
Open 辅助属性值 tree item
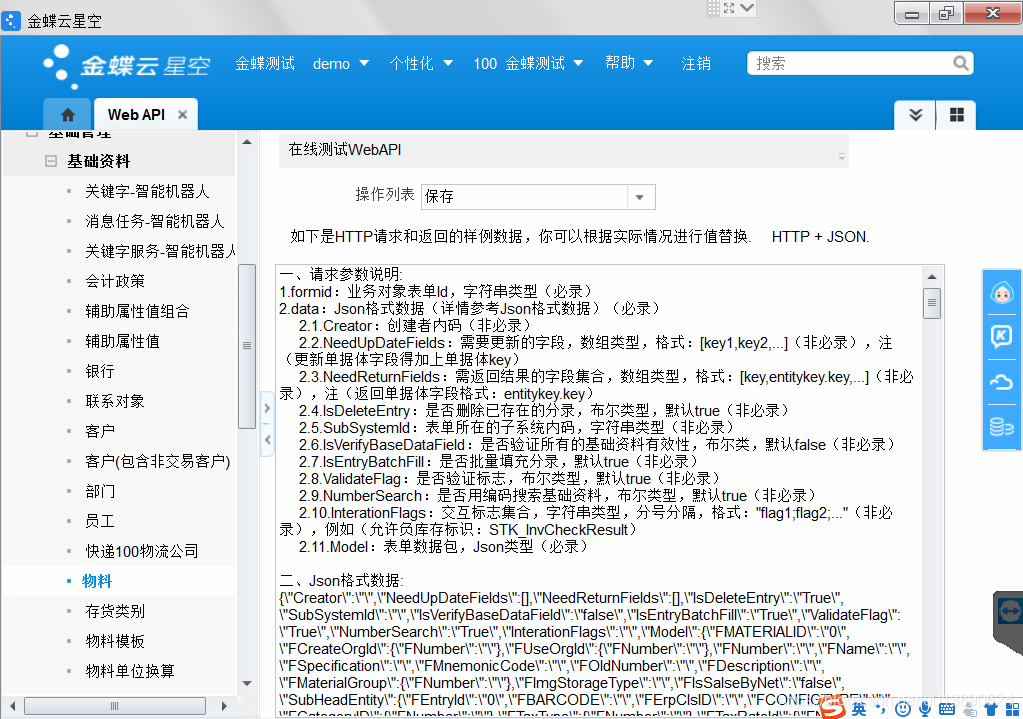click(122, 341)
